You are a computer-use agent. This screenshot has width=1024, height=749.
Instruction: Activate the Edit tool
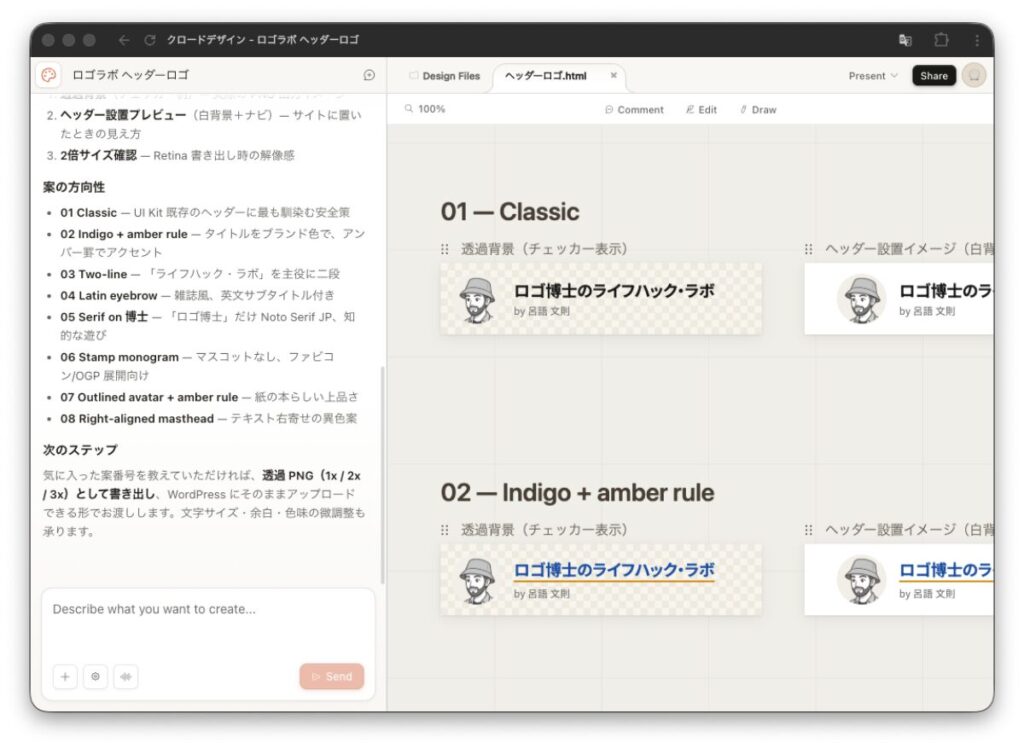(x=701, y=110)
